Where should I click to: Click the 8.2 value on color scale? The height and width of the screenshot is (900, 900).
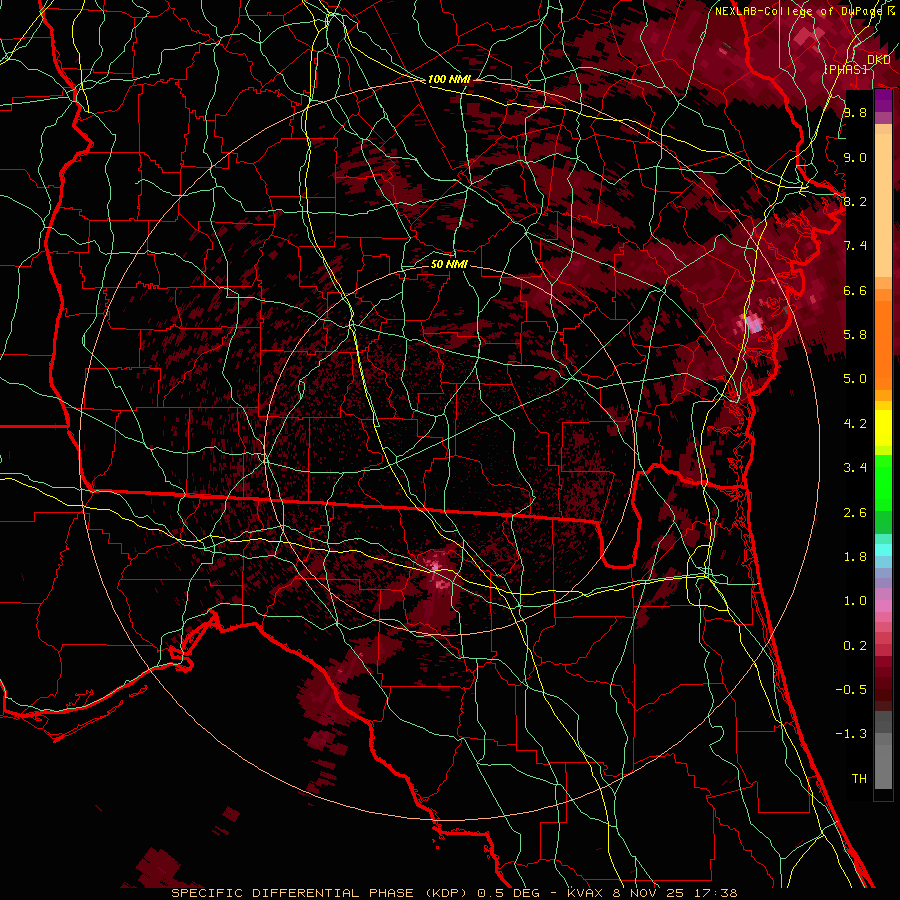(x=855, y=201)
